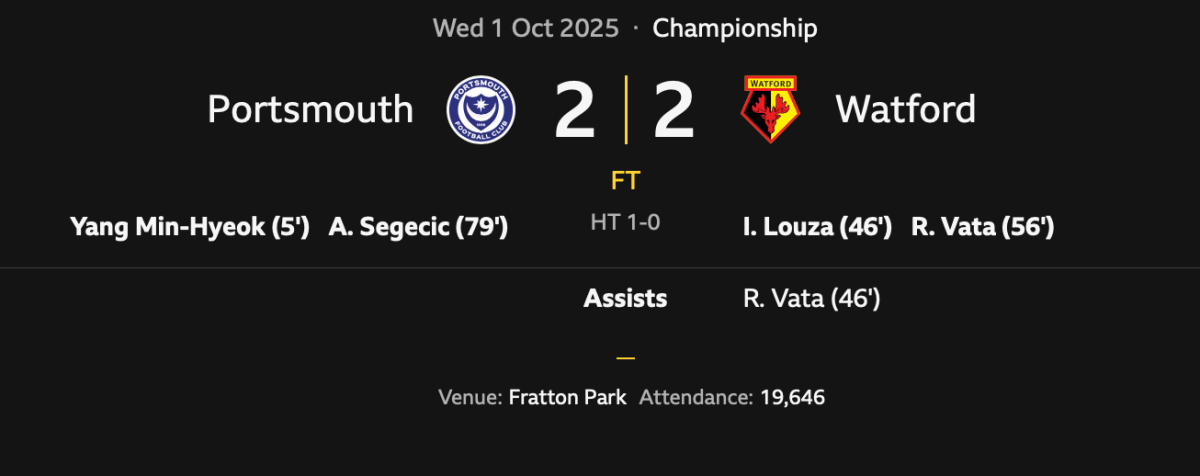The height and width of the screenshot is (476, 1200).
Task: Click the yellow divider between scores
Action: click(626, 109)
